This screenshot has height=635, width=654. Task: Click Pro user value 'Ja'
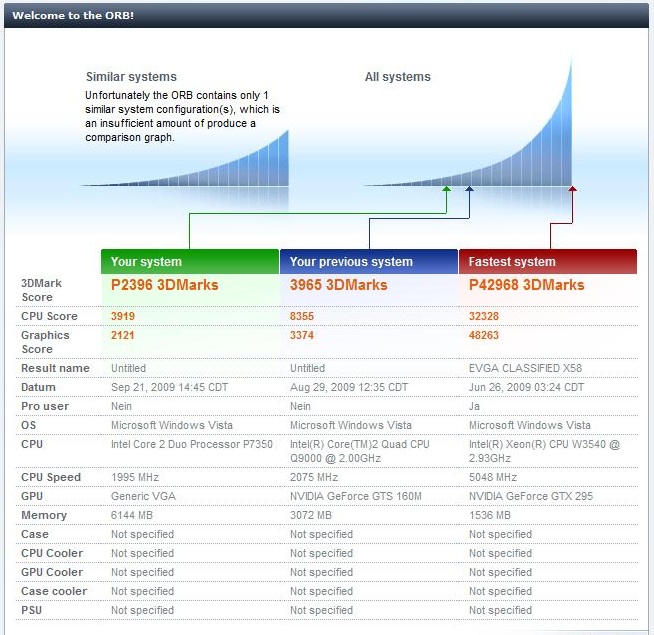(474, 406)
